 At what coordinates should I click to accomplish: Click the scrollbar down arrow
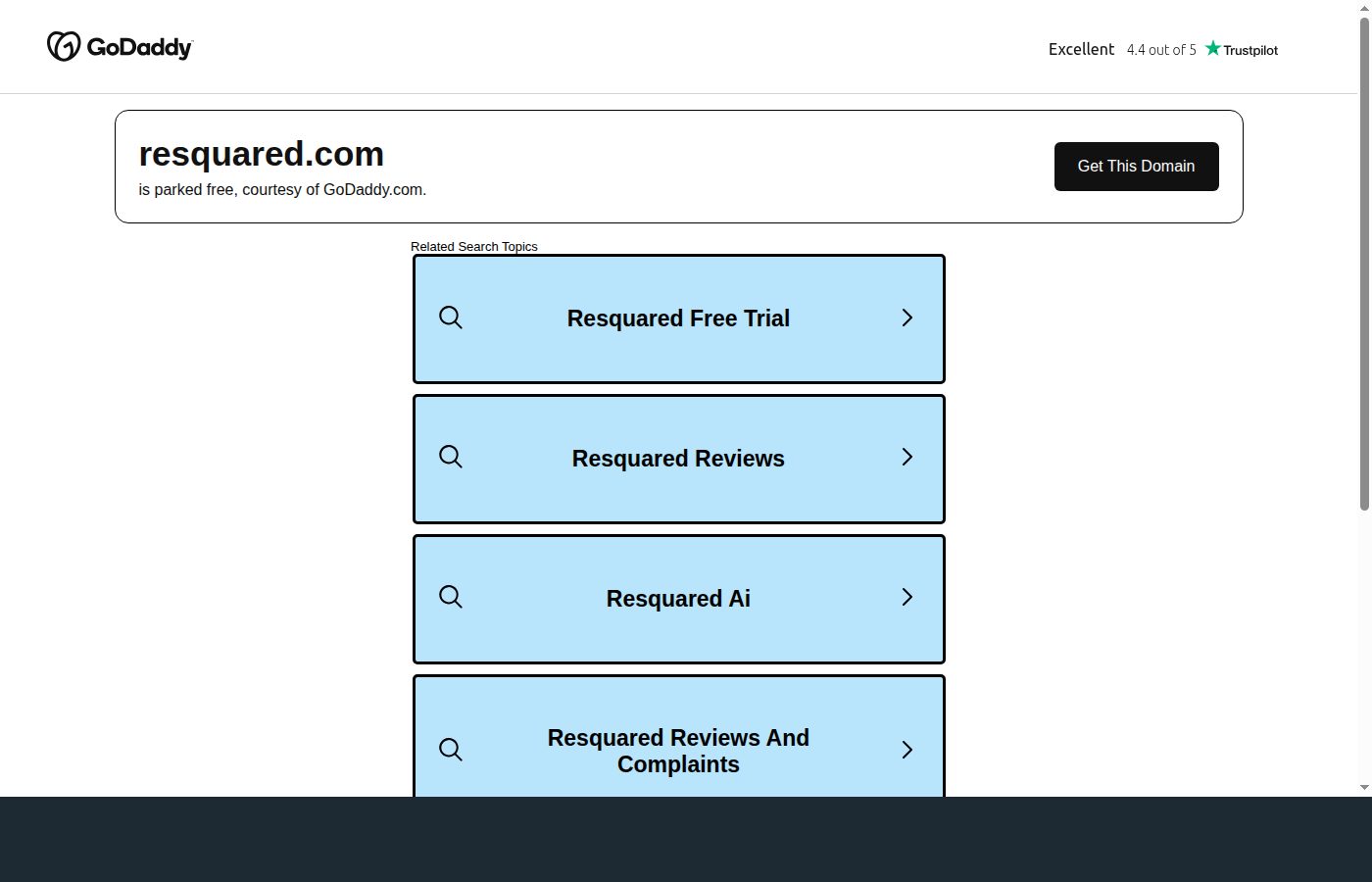pos(1364,788)
